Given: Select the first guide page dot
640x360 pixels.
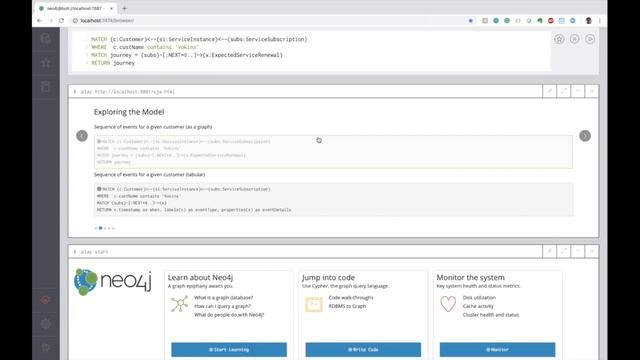Looking at the screenshot, I should click(96, 228).
